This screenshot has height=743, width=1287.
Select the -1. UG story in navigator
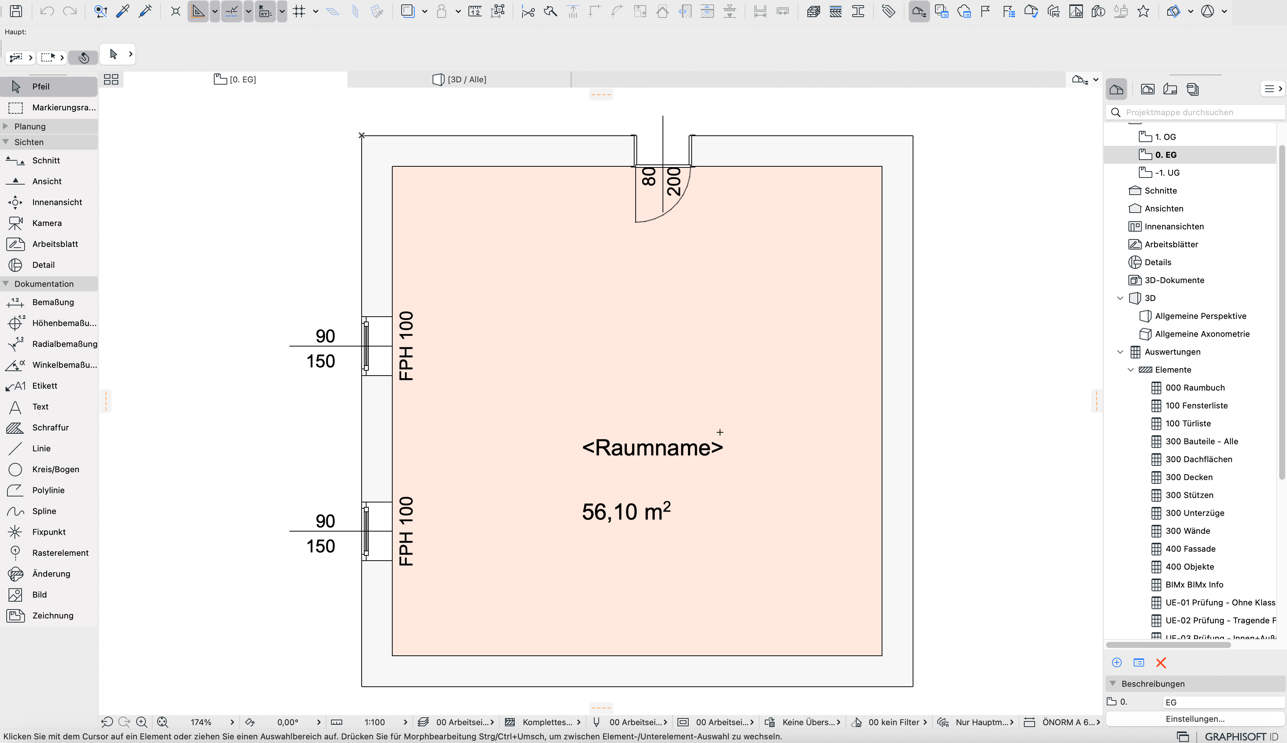point(1167,173)
